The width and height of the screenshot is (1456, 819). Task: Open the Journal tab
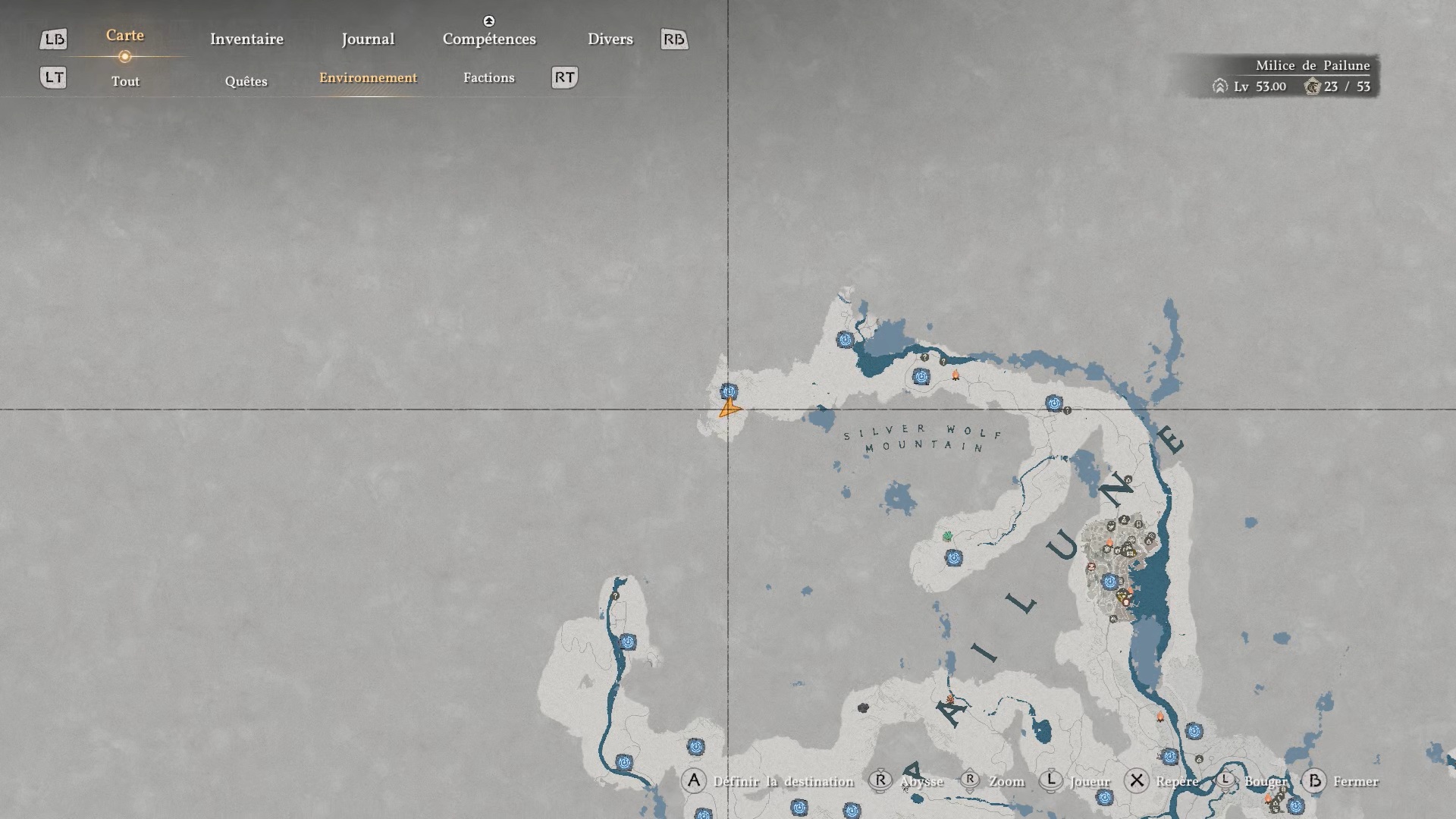(368, 39)
